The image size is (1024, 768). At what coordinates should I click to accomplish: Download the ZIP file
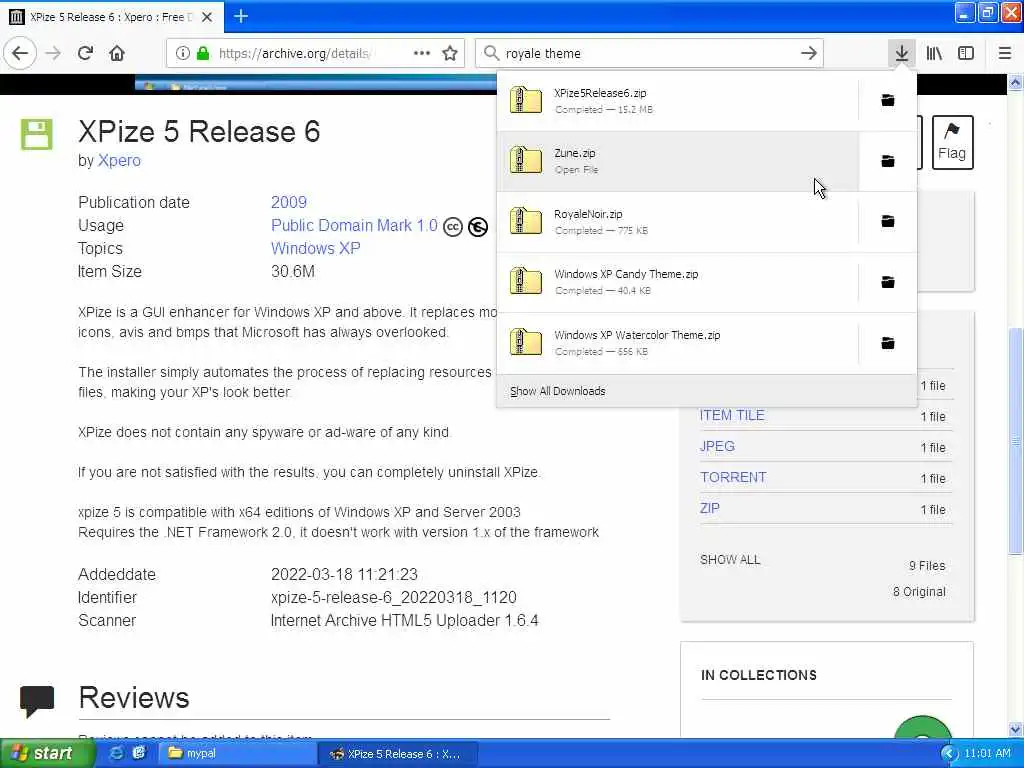tap(710, 508)
